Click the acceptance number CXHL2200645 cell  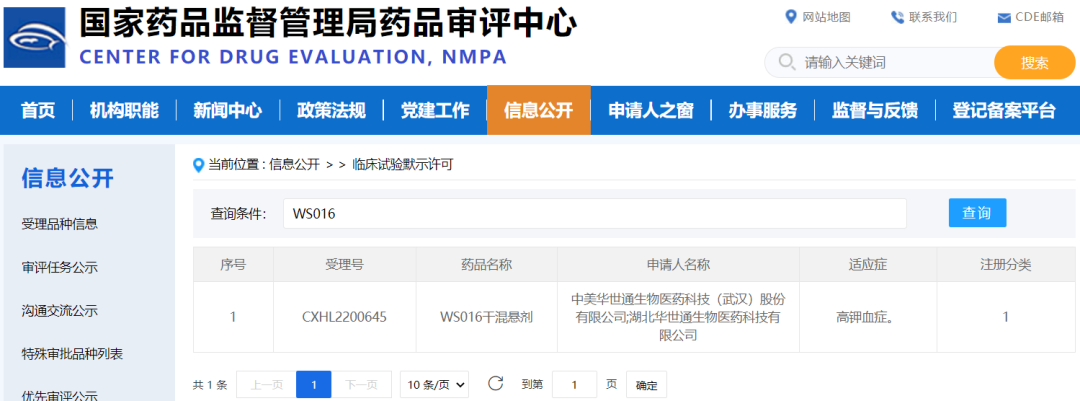[x=344, y=318]
